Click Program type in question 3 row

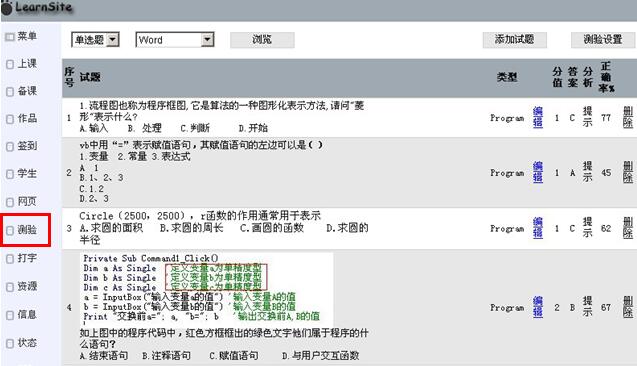507,229
